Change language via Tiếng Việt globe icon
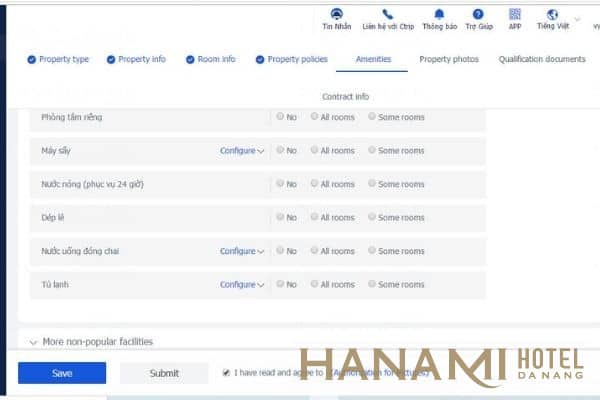Viewport: 600px width, 400px height. point(552,15)
